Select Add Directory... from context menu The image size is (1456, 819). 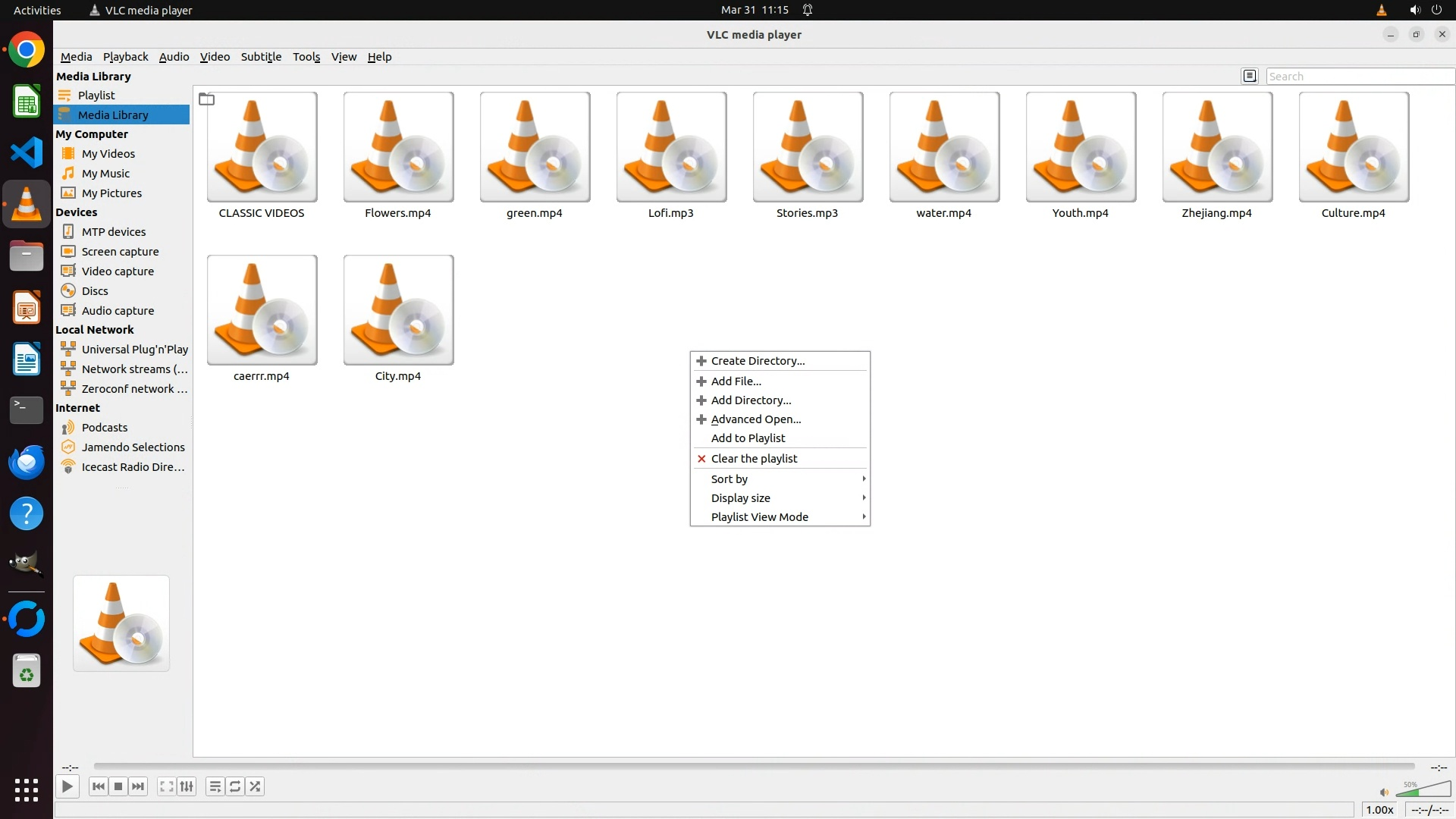point(751,400)
